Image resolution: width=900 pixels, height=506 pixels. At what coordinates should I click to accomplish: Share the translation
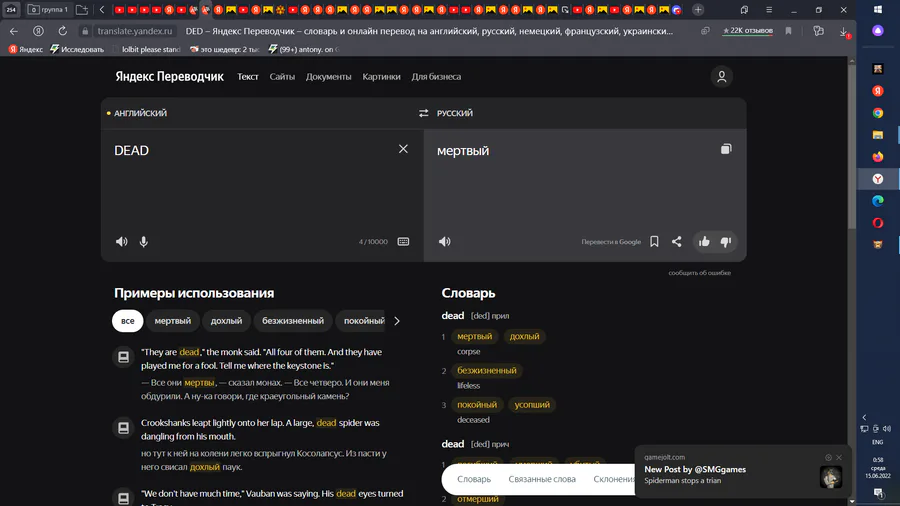pyautogui.click(x=677, y=242)
